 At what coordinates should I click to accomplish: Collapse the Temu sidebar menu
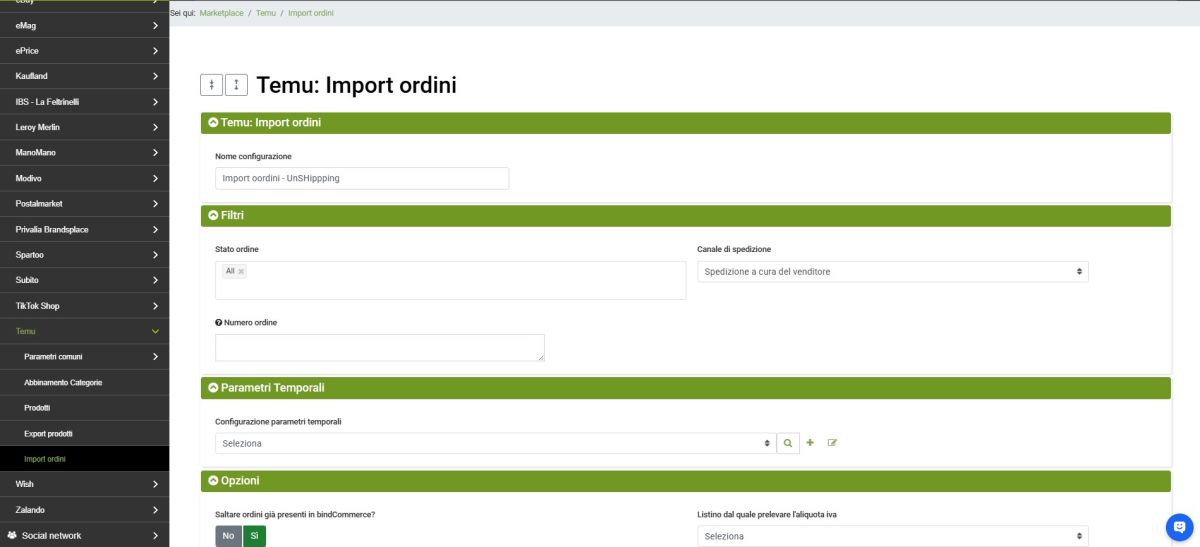(x=84, y=331)
